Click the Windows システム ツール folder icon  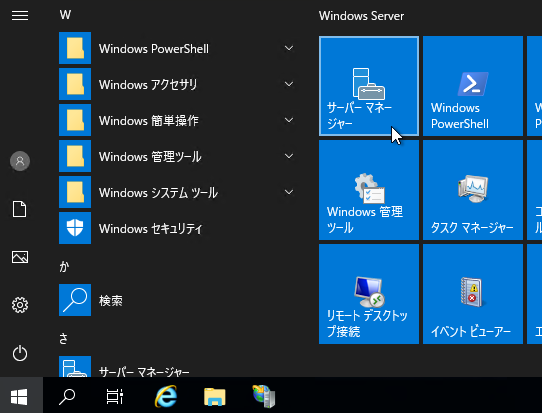coord(75,192)
